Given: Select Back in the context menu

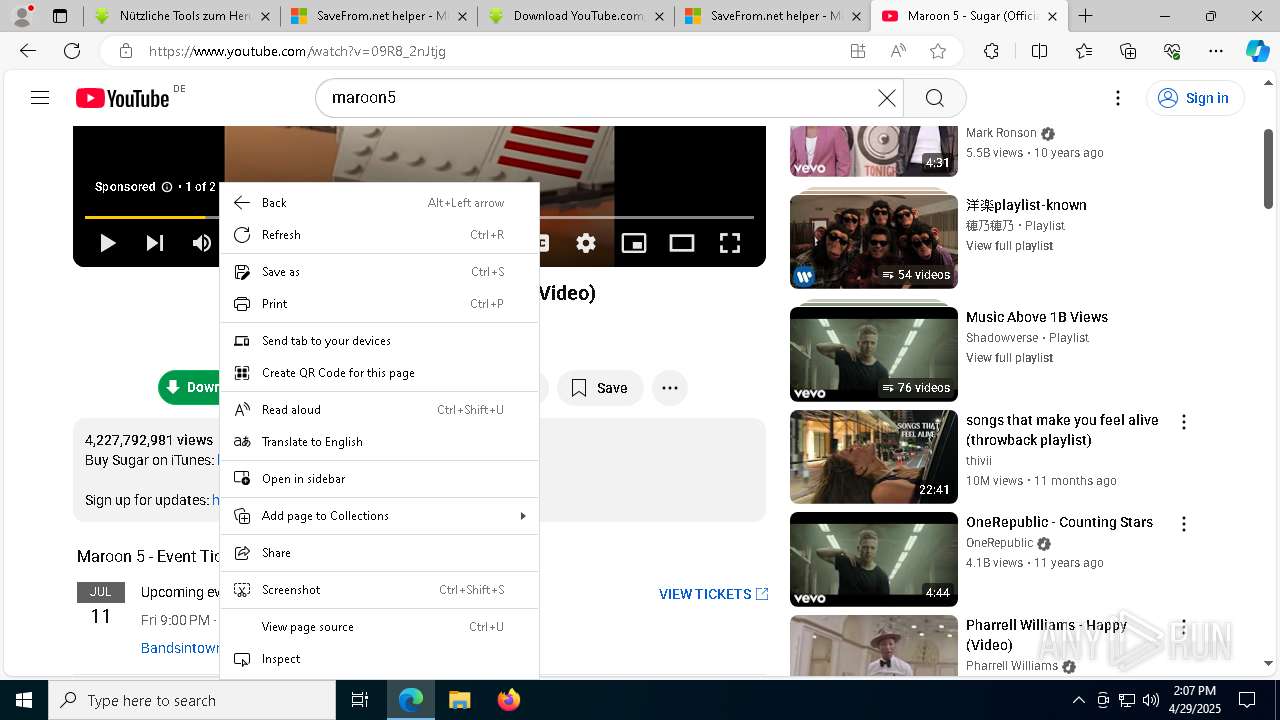Looking at the screenshot, I should coord(379,203).
